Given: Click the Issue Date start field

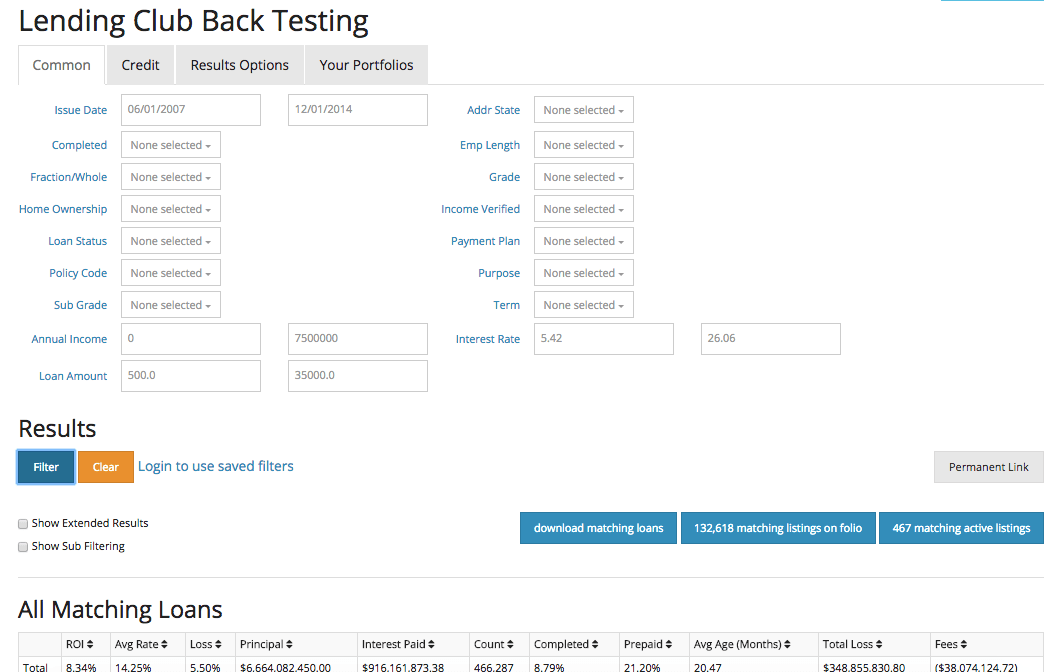Looking at the screenshot, I should [x=190, y=111].
